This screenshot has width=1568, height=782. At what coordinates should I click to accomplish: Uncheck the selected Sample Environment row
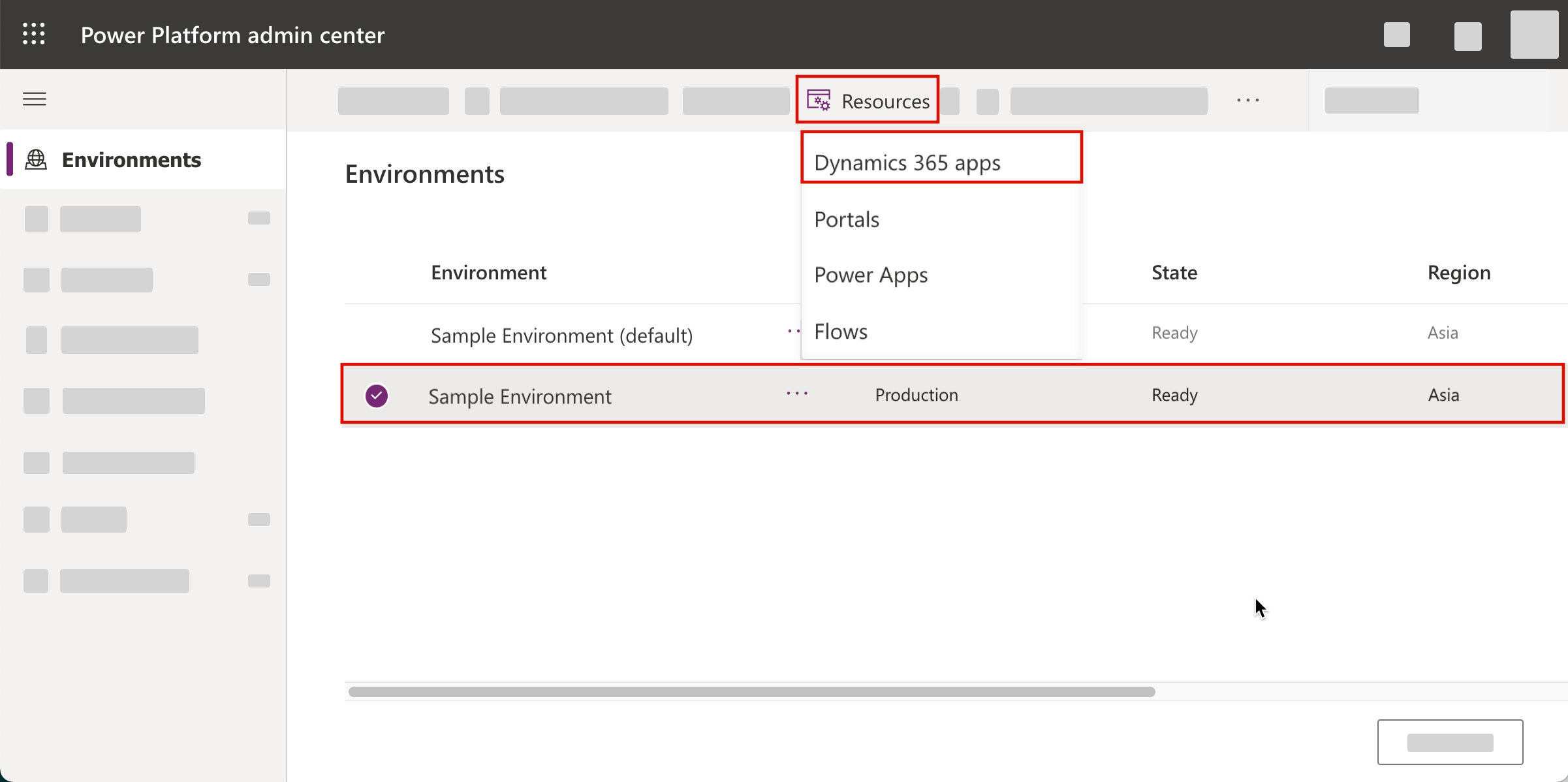click(377, 396)
